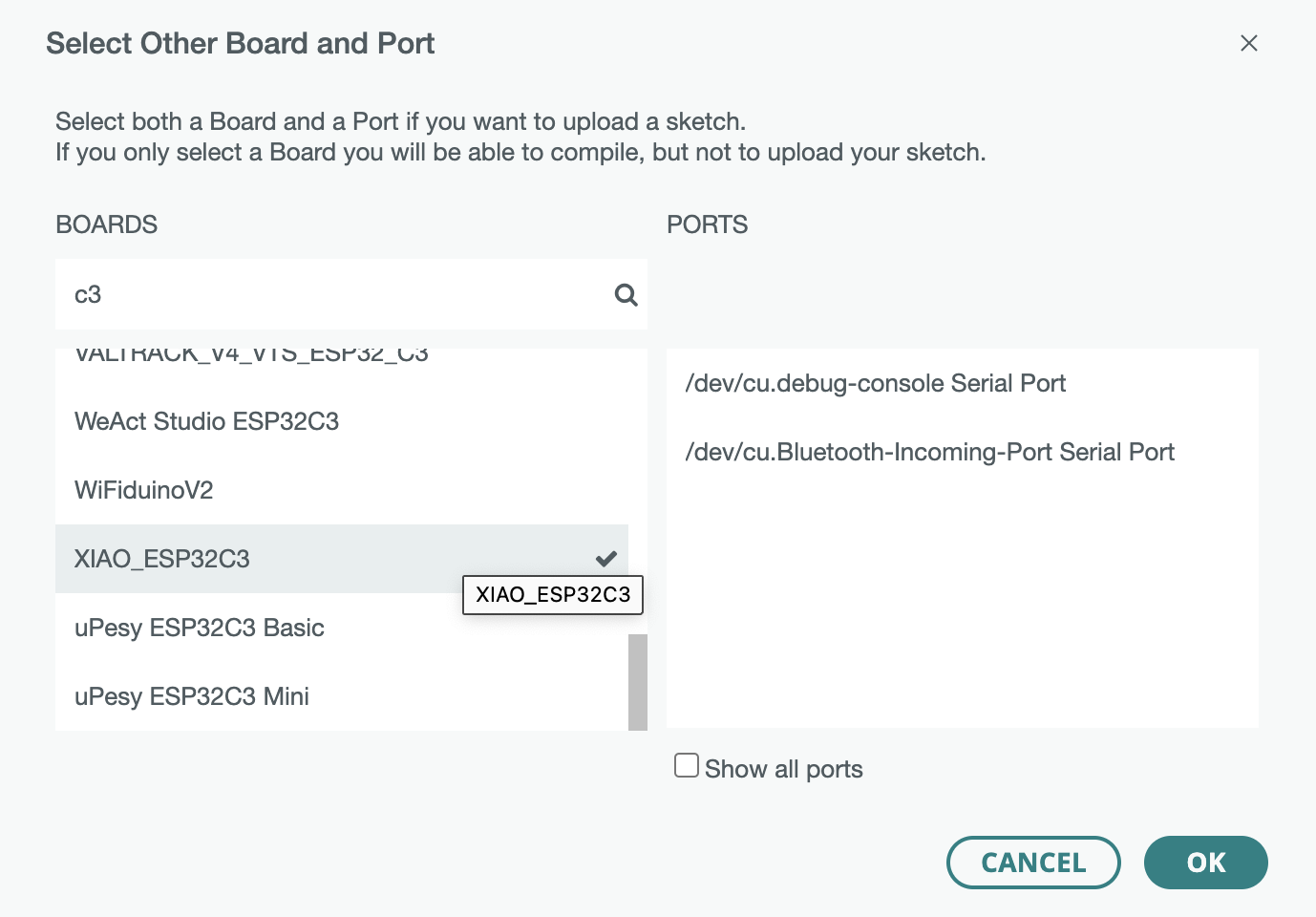Select the XIAO_ESP32C3 board entry

pos(162,559)
